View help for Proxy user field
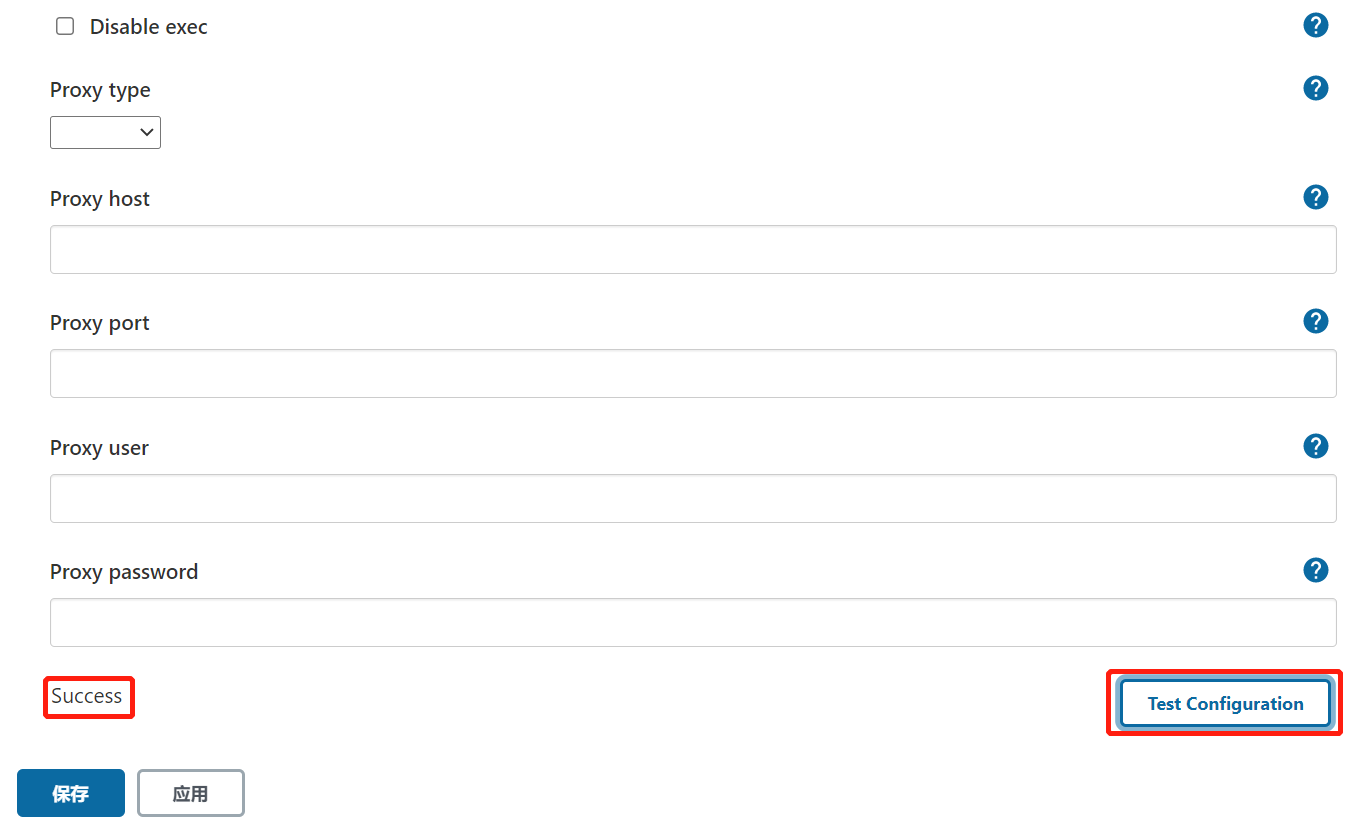Viewport: 1358px width, 831px height. coord(1316,446)
